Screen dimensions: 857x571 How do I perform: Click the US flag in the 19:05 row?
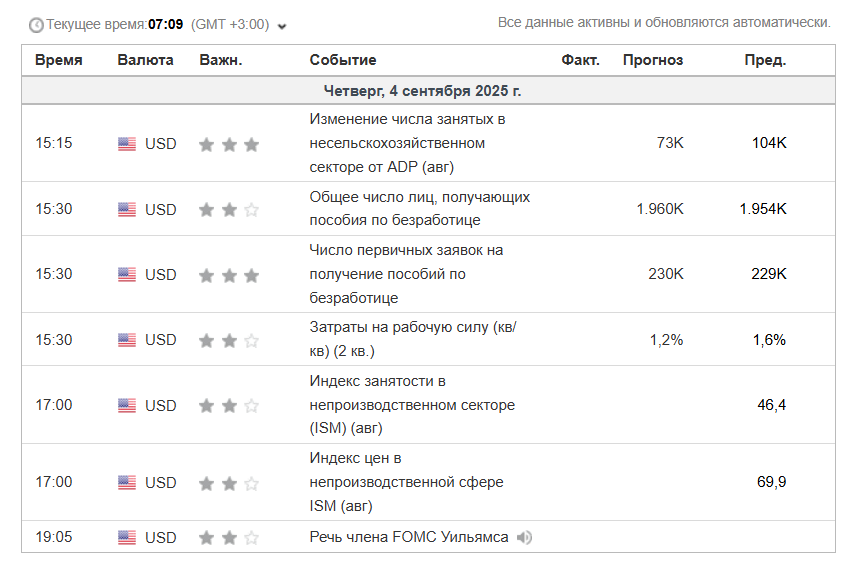point(127,538)
